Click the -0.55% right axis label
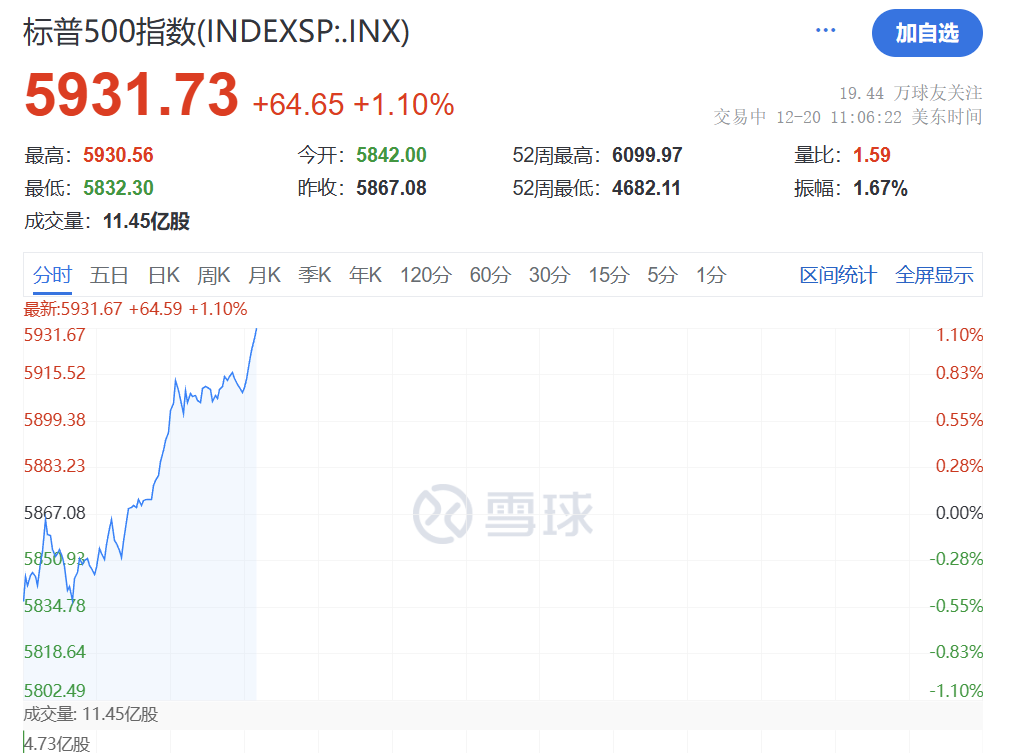 coord(956,606)
